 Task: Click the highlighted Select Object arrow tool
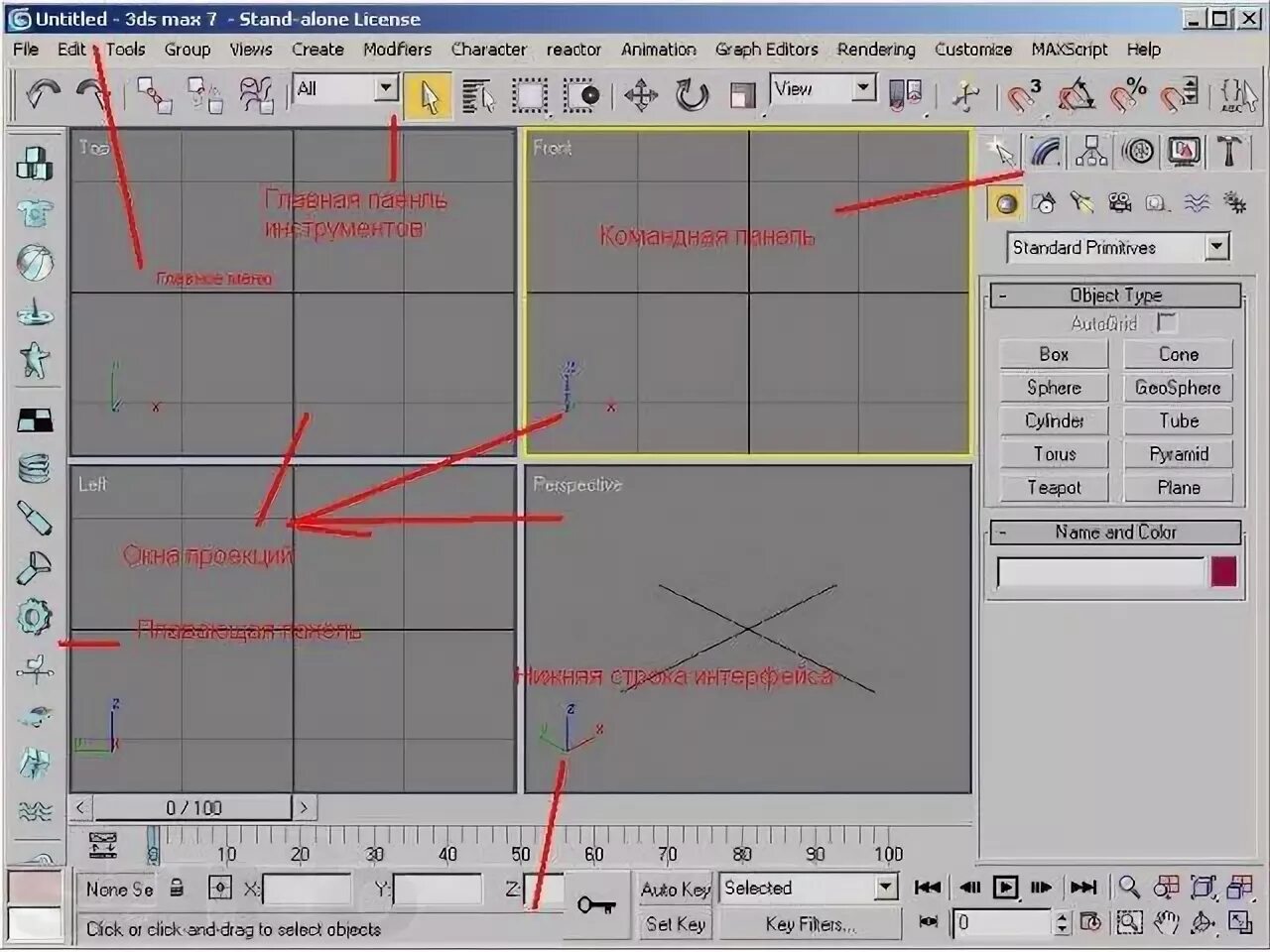point(430,96)
